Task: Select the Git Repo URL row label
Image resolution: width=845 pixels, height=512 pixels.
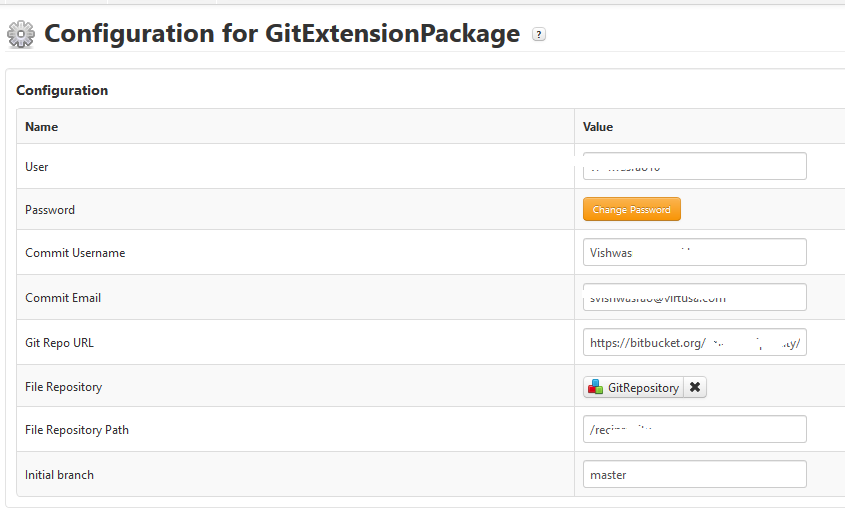Action: click(59, 342)
